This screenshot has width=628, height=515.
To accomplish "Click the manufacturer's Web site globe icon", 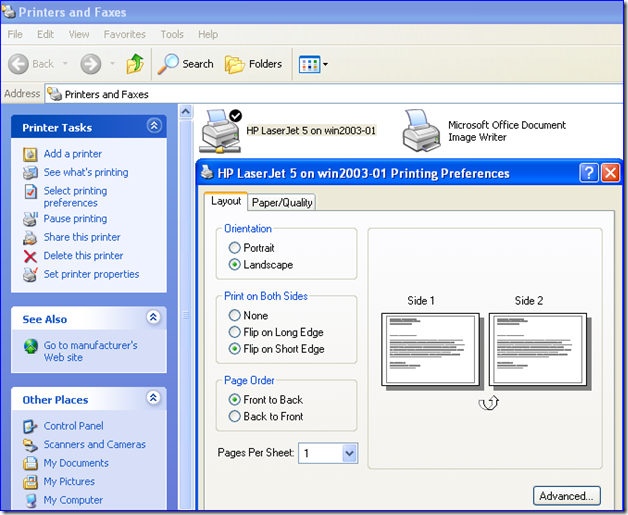I will 31,346.
